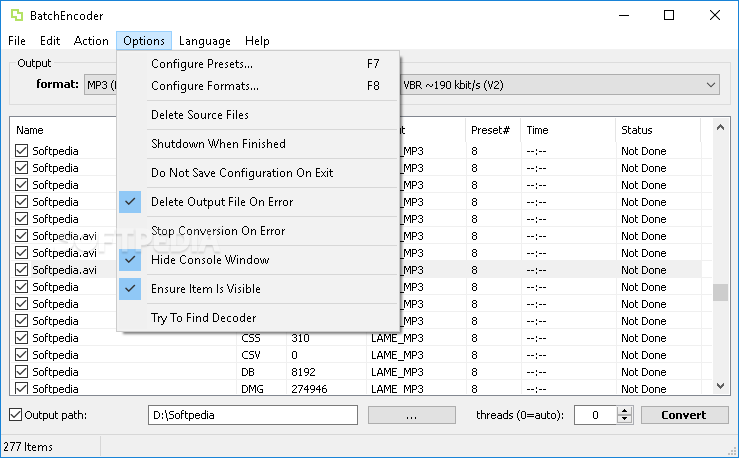Click the size value 274946 in DMG row
The width and height of the screenshot is (739, 458).
(x=309, y=389)
